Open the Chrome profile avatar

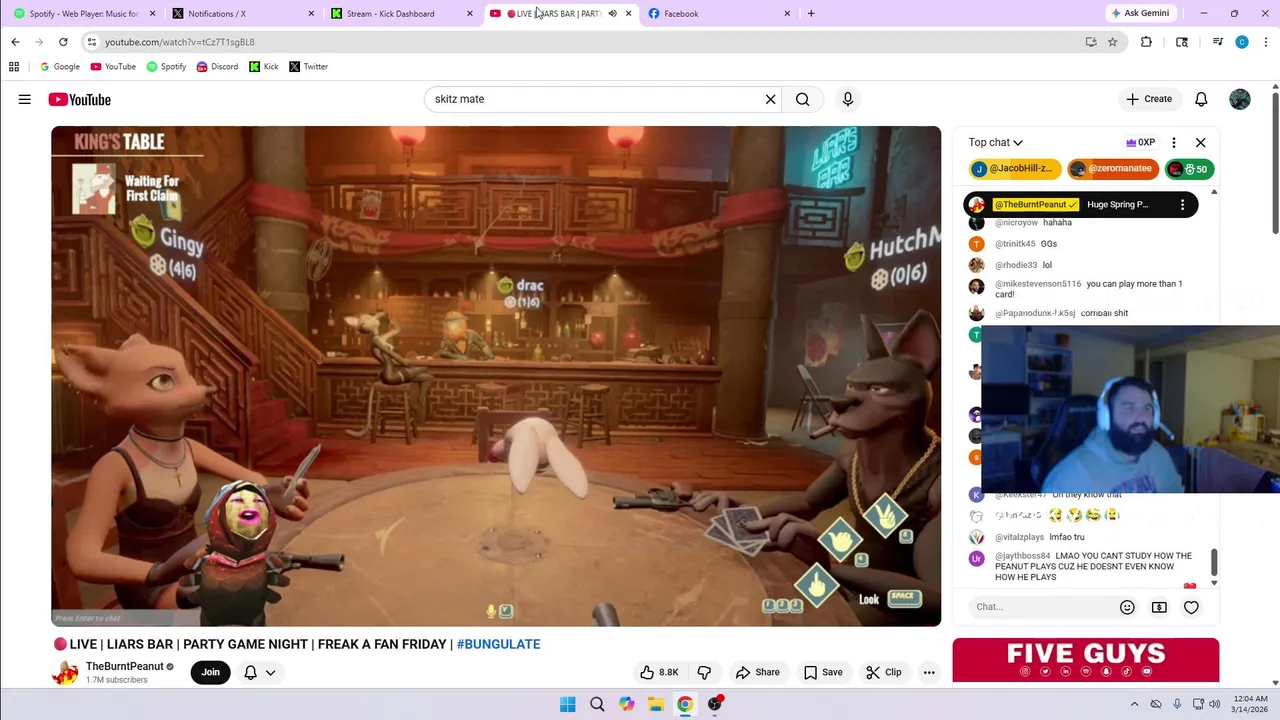pyautogui.click(x=1242, y=42)
